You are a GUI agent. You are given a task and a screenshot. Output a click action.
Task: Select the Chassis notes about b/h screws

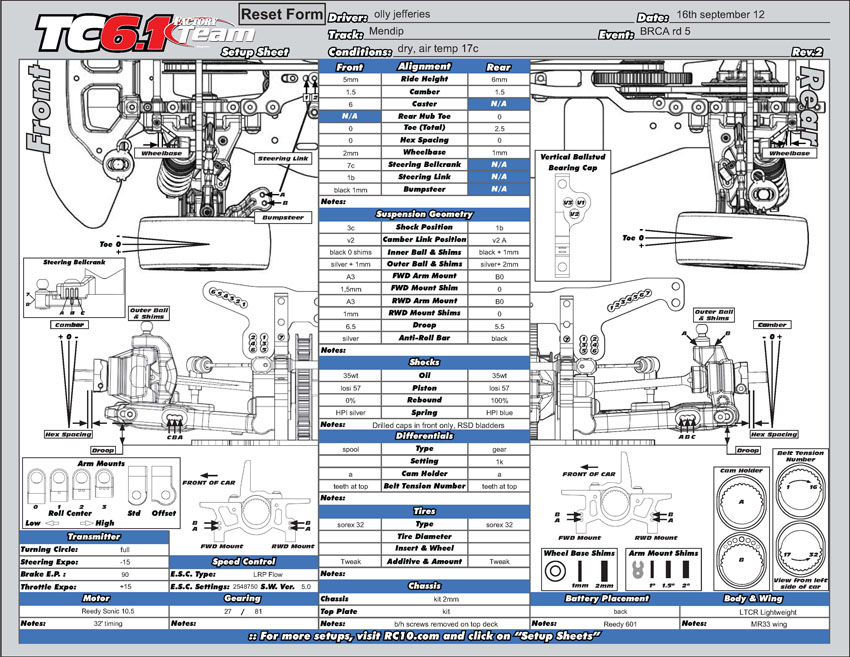pyautogui.click(x=446, y=624)
